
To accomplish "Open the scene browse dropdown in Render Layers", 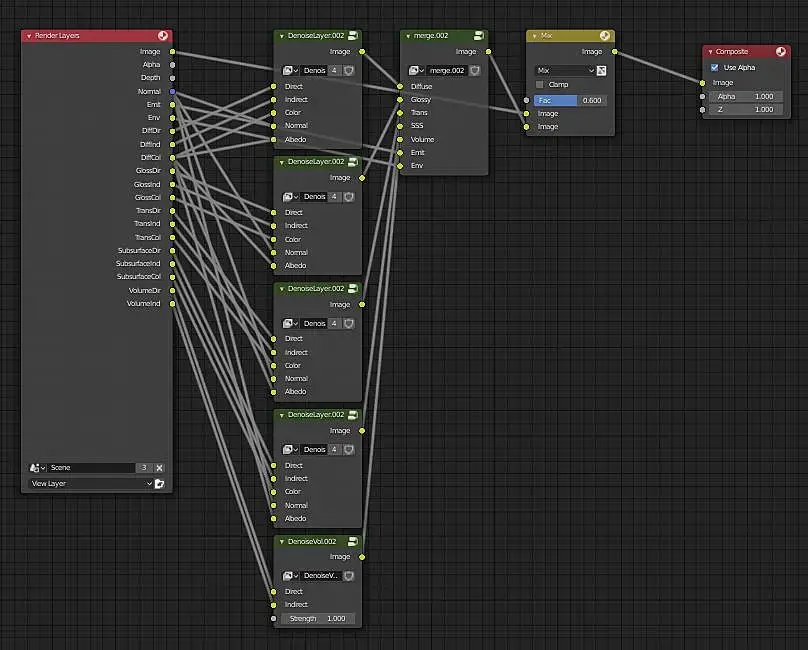I will pos(38,468).
